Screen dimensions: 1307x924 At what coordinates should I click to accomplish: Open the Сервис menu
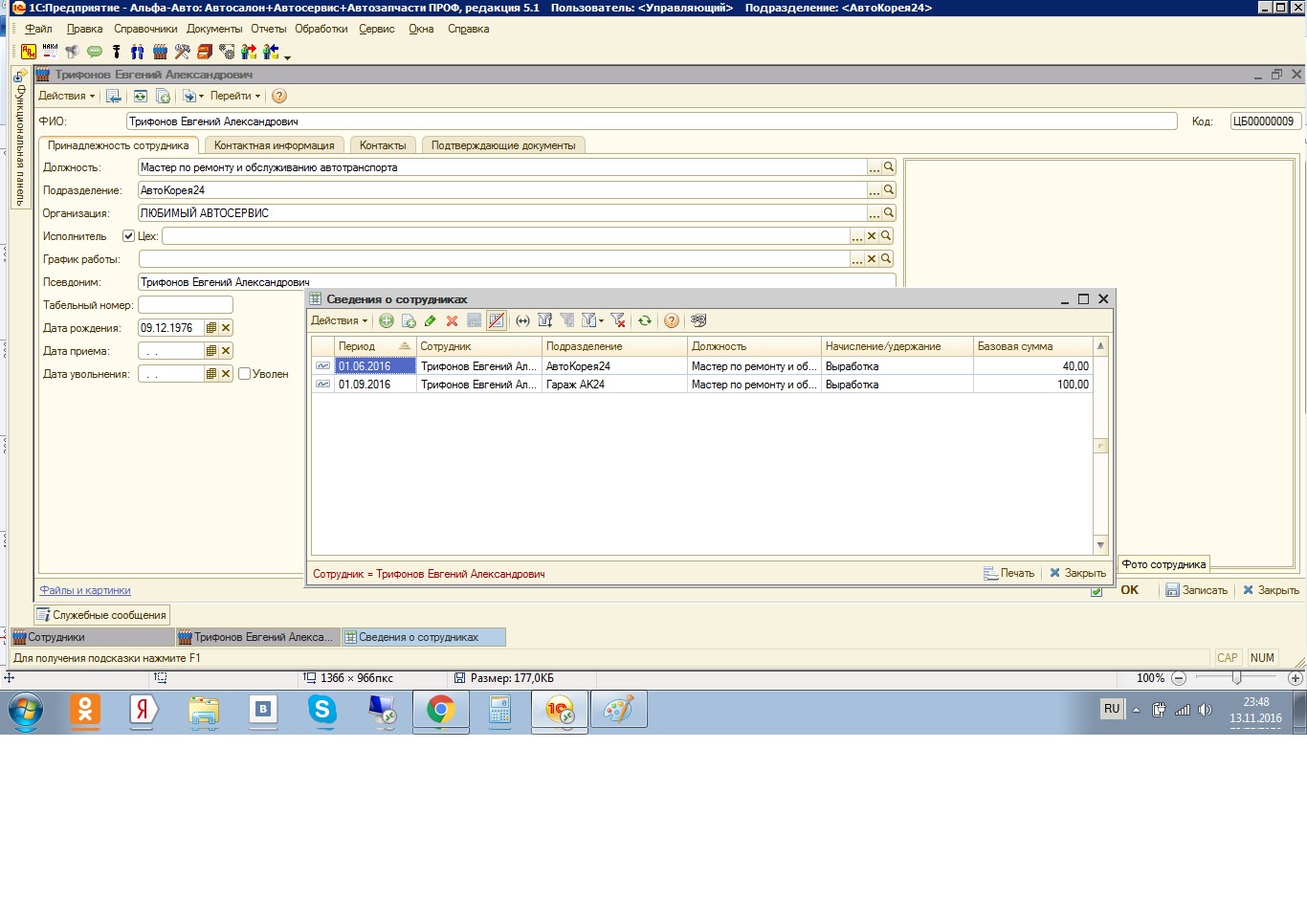coord(377,29)
